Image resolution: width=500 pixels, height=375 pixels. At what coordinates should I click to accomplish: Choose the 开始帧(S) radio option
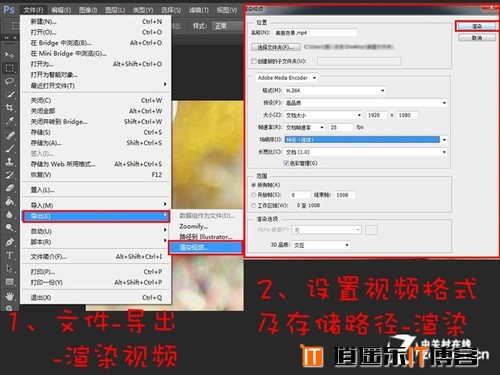point(254,195)
